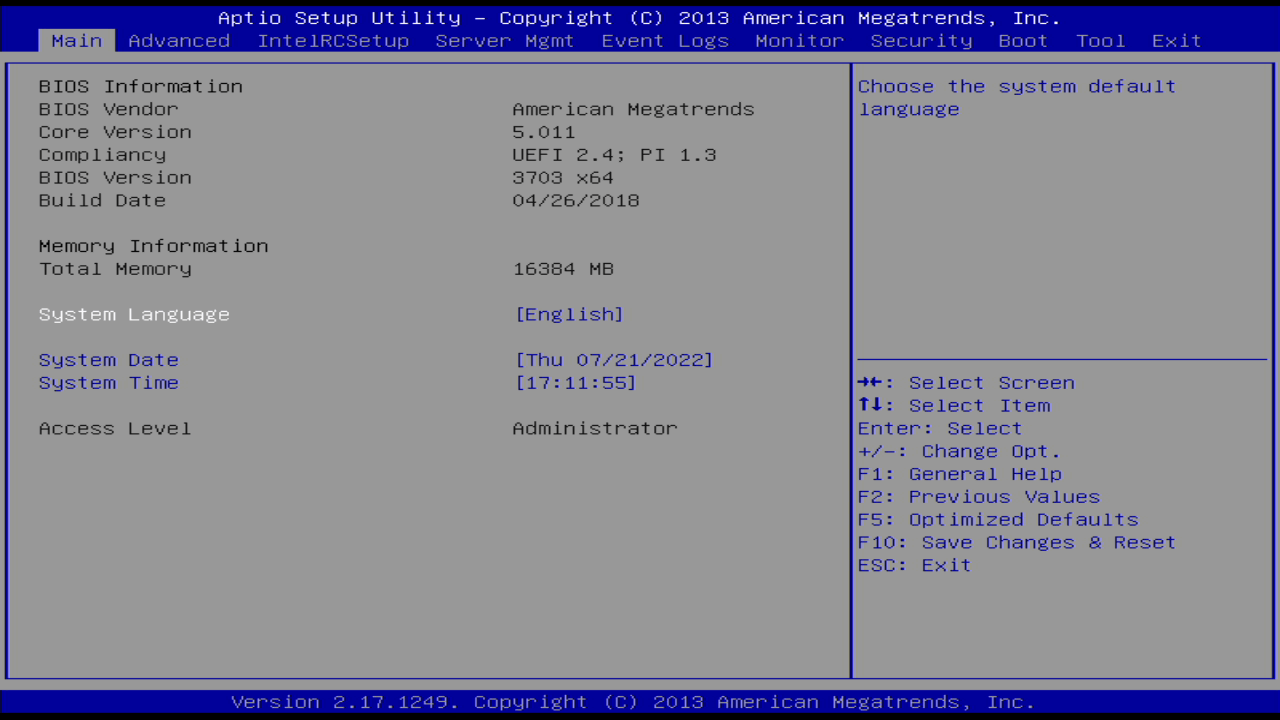The width and height of the screenshot is (1280, 720).
Task: Edit the System Time value field
Action: point(575,383)
